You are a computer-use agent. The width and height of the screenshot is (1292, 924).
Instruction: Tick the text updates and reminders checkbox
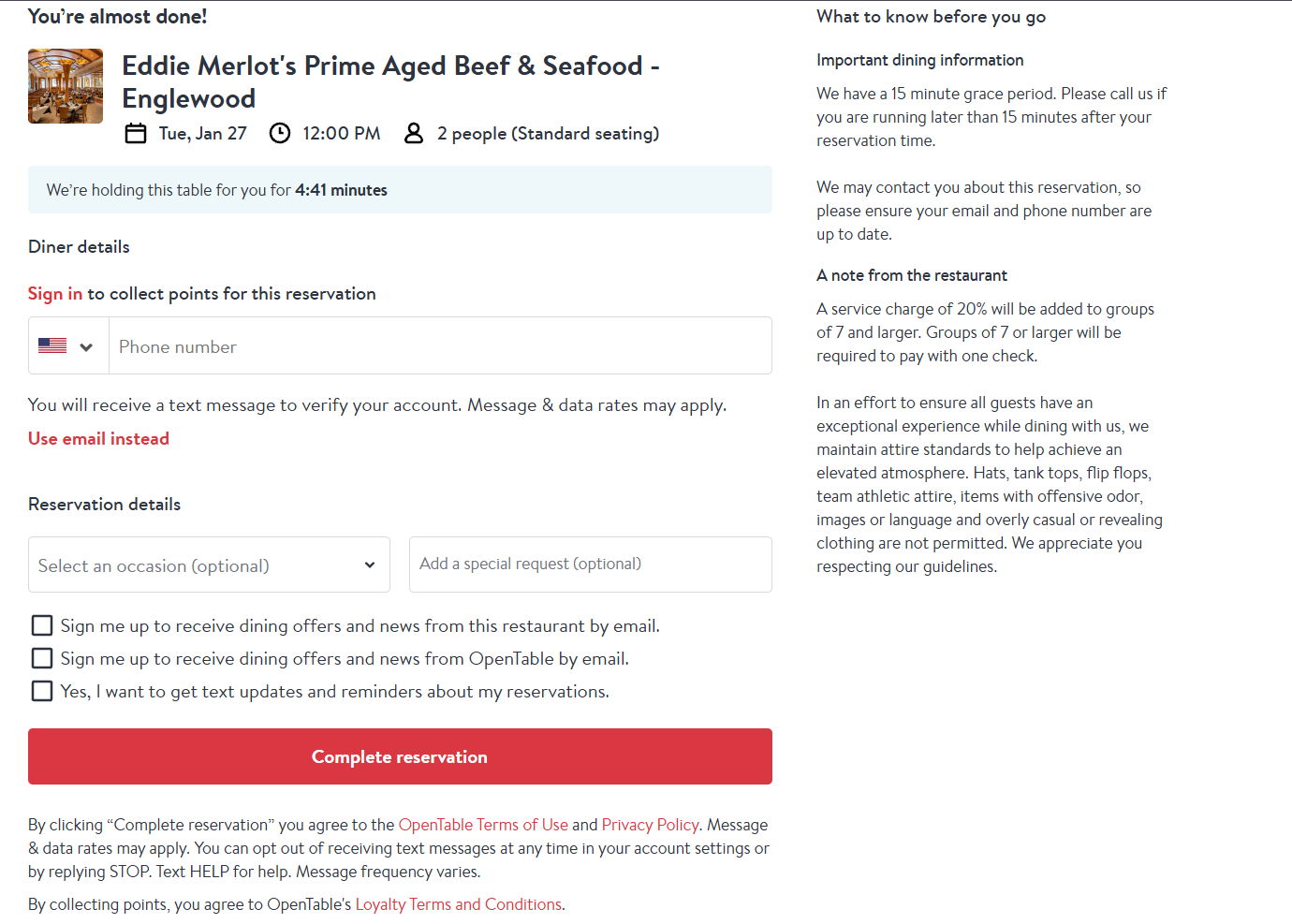(x=42, y=691)
